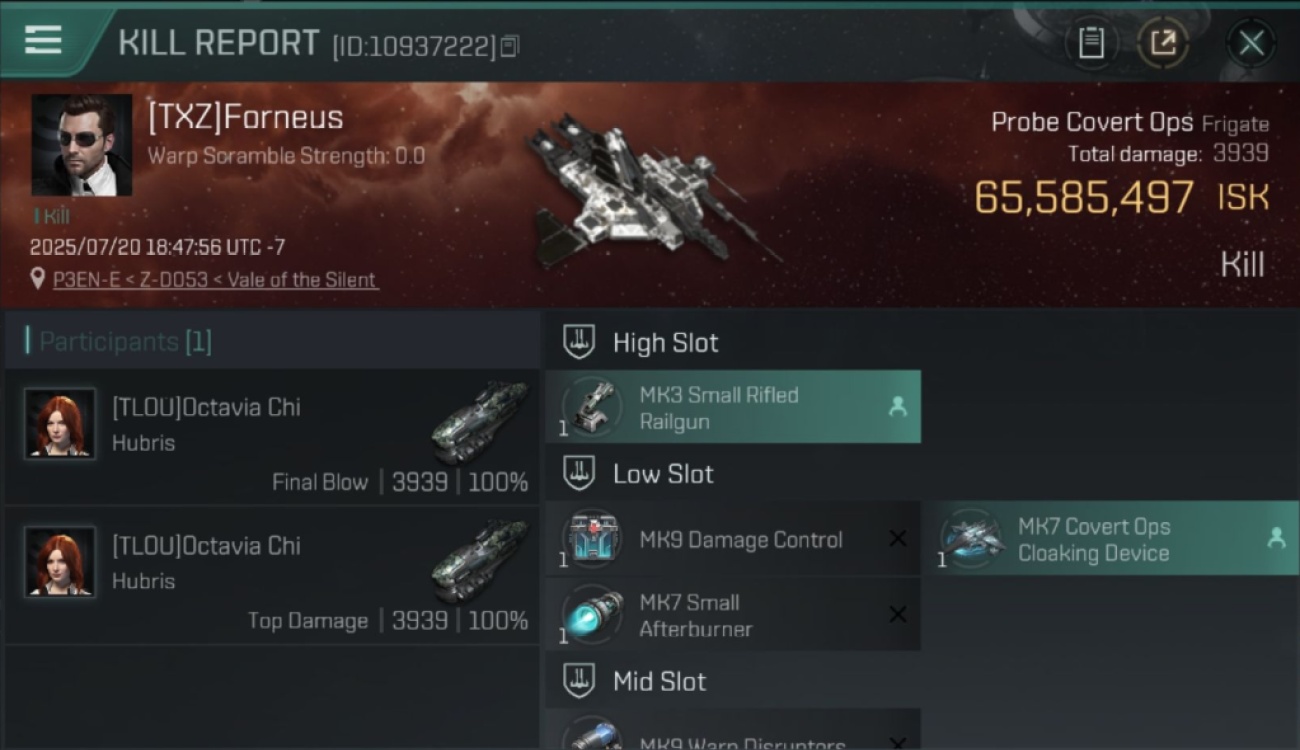Click the Low Slot shield icon
Screen dimensions: 1300x750
coord(579,474)
